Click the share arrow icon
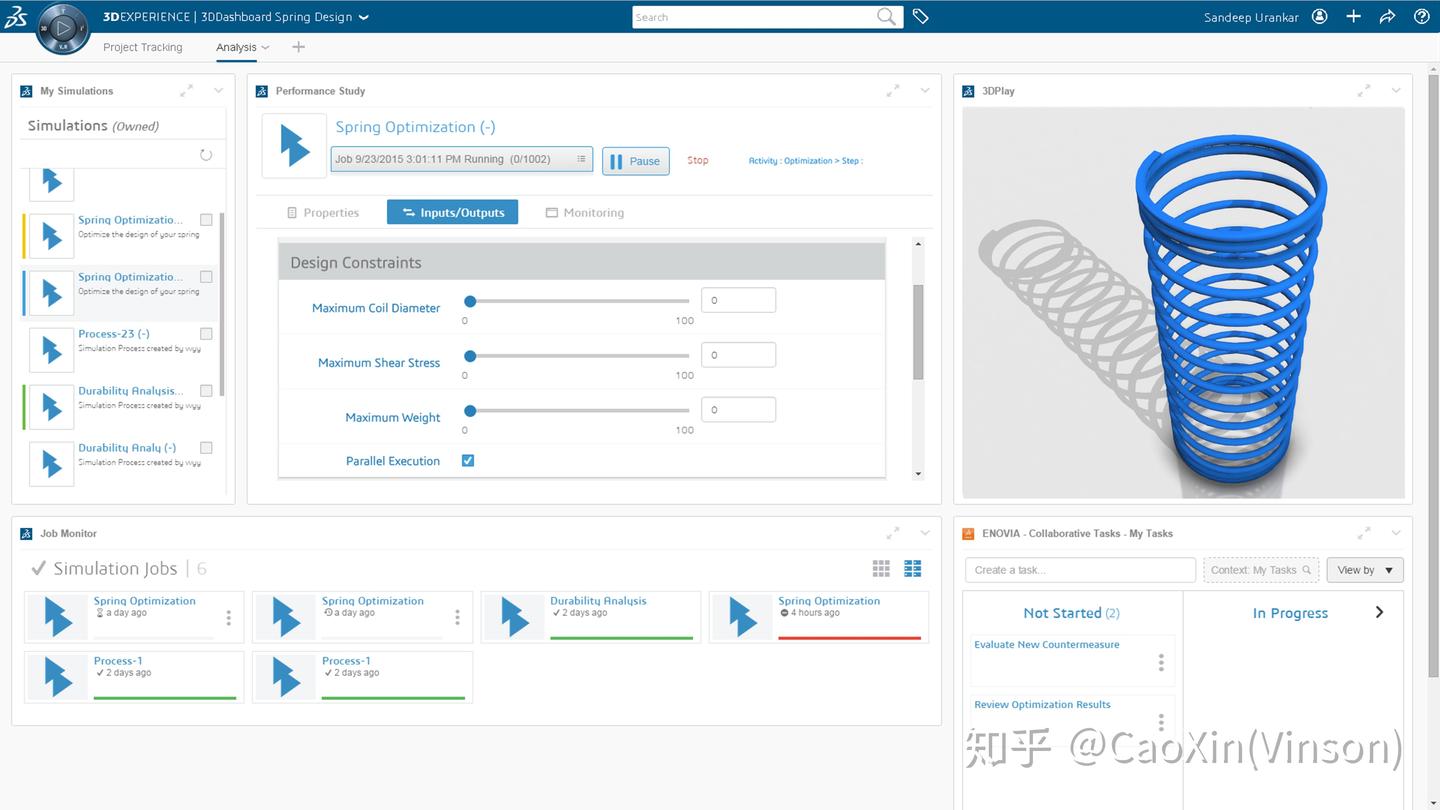The image size is (1440, 810). point(1387,17)
